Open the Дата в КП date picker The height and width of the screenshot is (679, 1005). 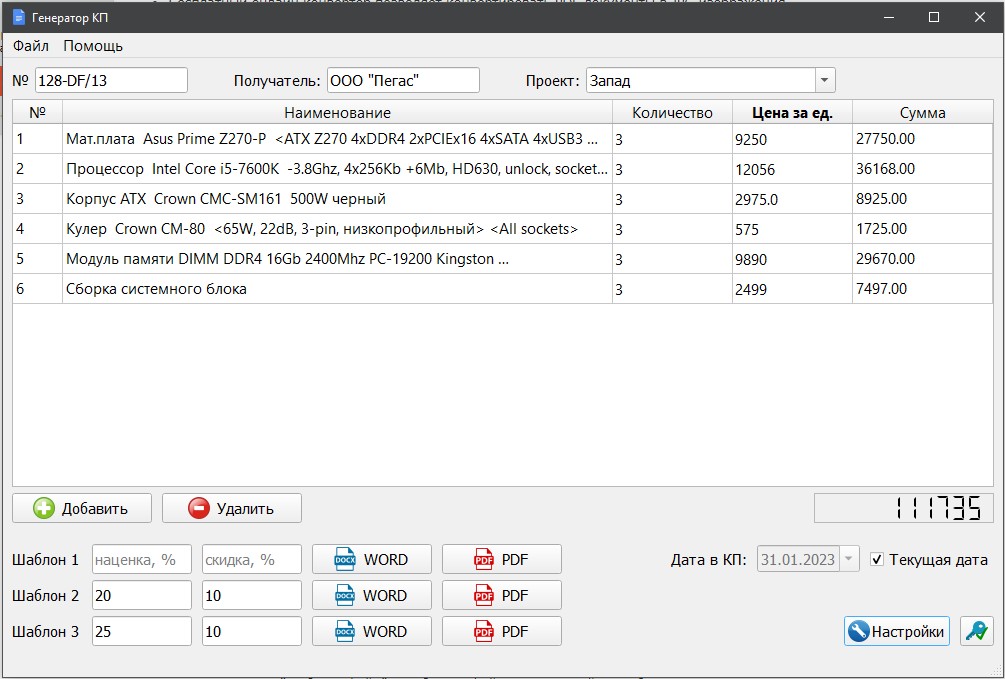tap(849, 560)
